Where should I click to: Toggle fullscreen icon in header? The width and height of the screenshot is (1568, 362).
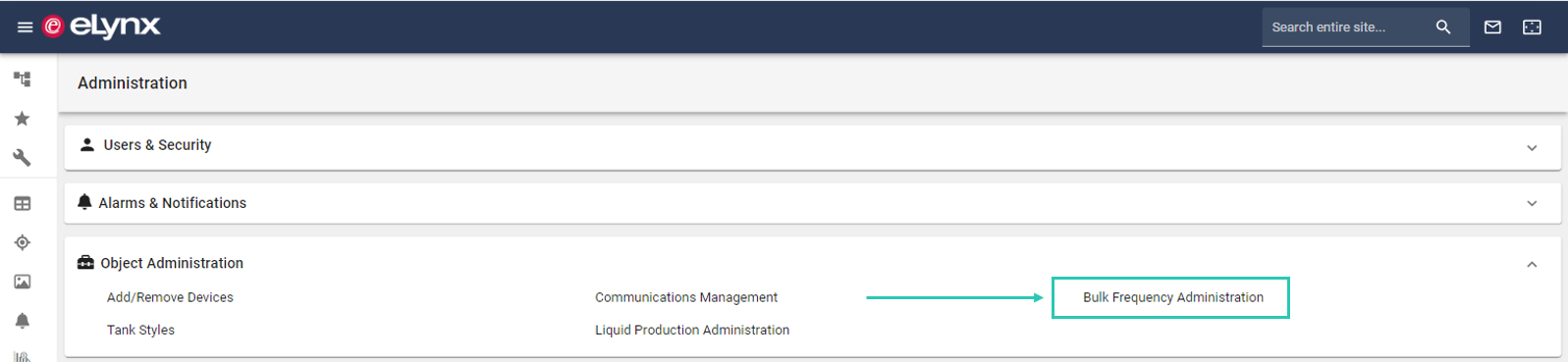(1532, 27)
